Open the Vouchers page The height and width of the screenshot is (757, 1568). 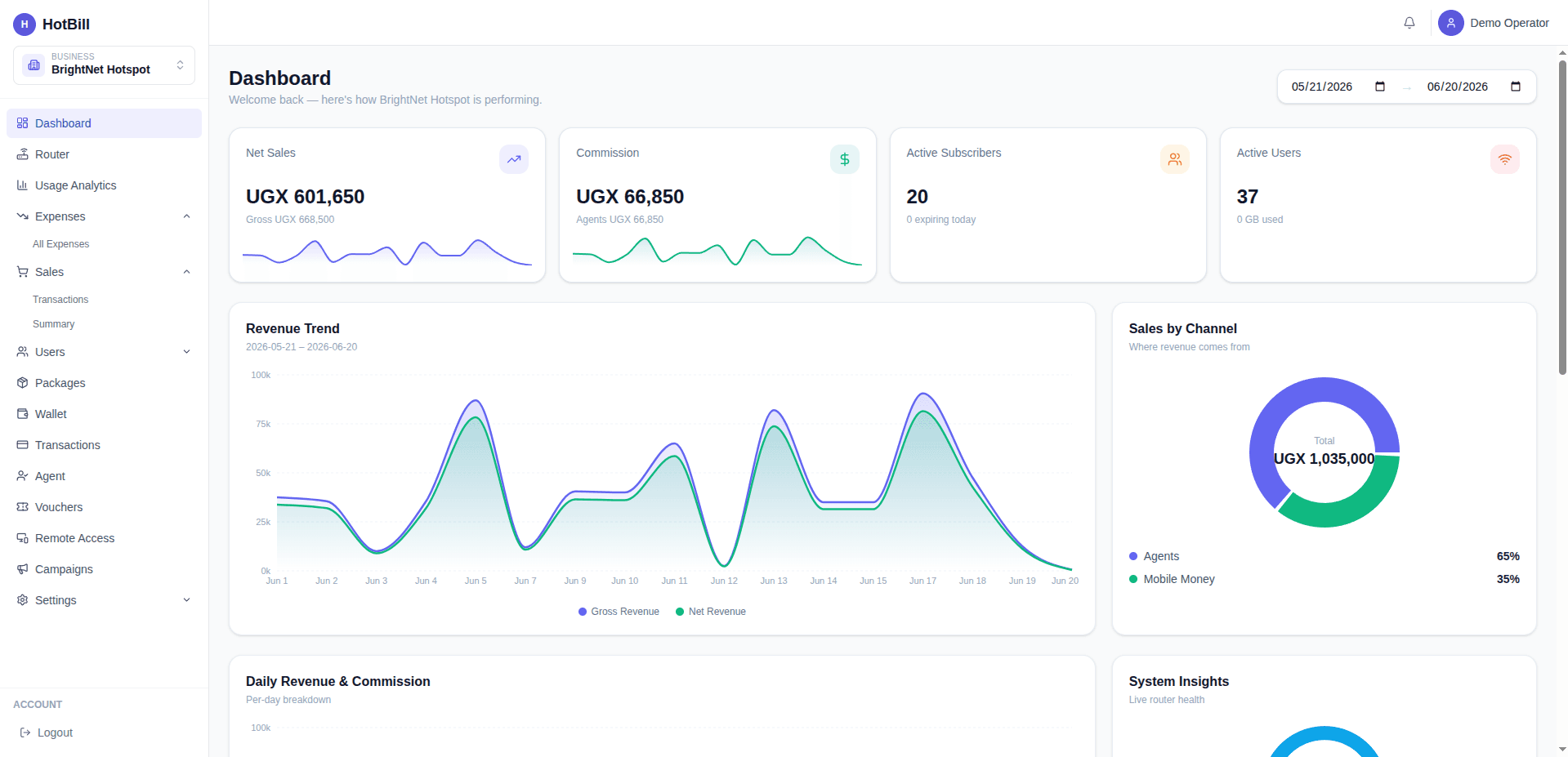[x=104, y=507]
